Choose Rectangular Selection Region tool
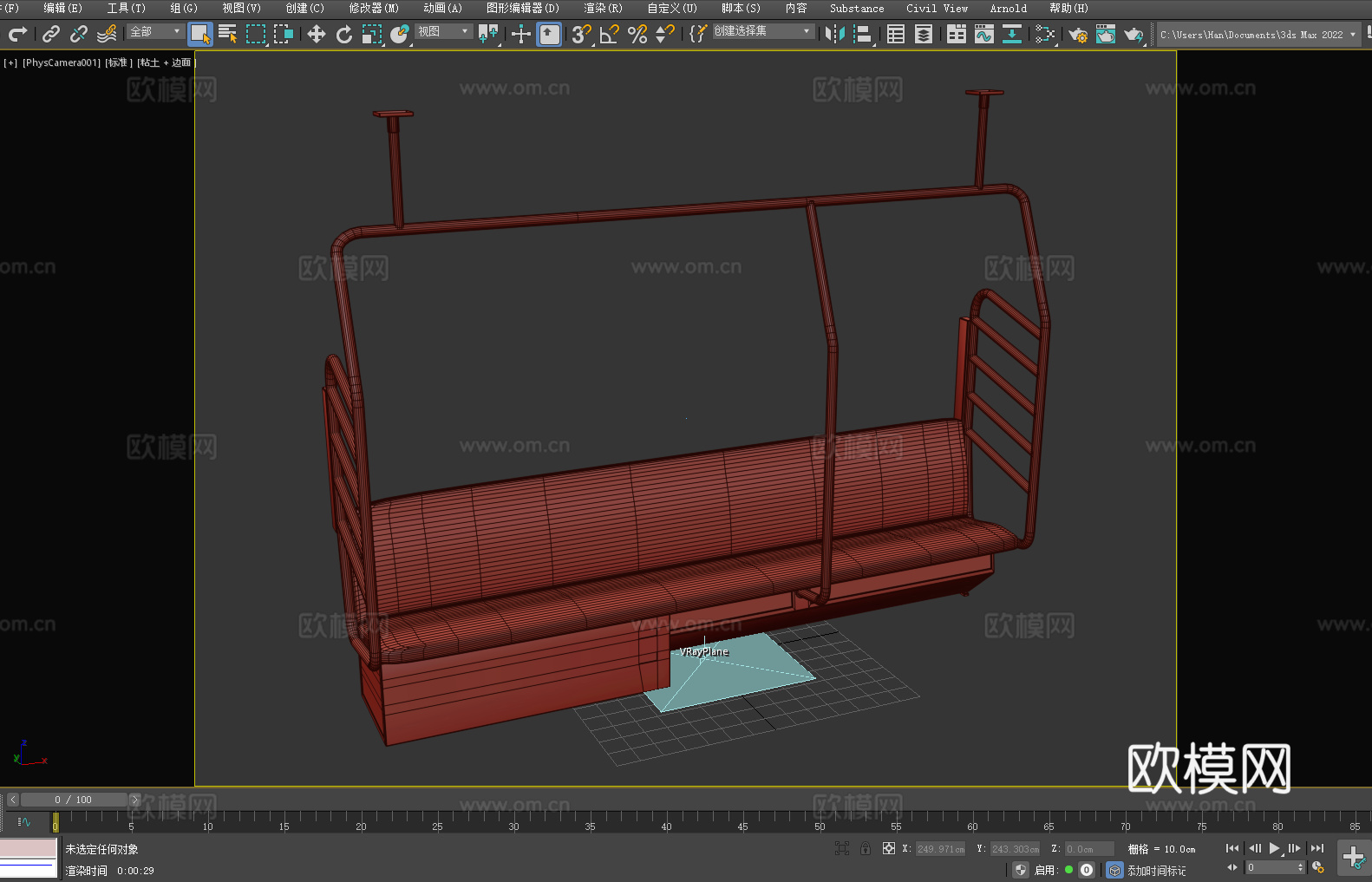This screenshot has width=1372, height=882. 256,34
